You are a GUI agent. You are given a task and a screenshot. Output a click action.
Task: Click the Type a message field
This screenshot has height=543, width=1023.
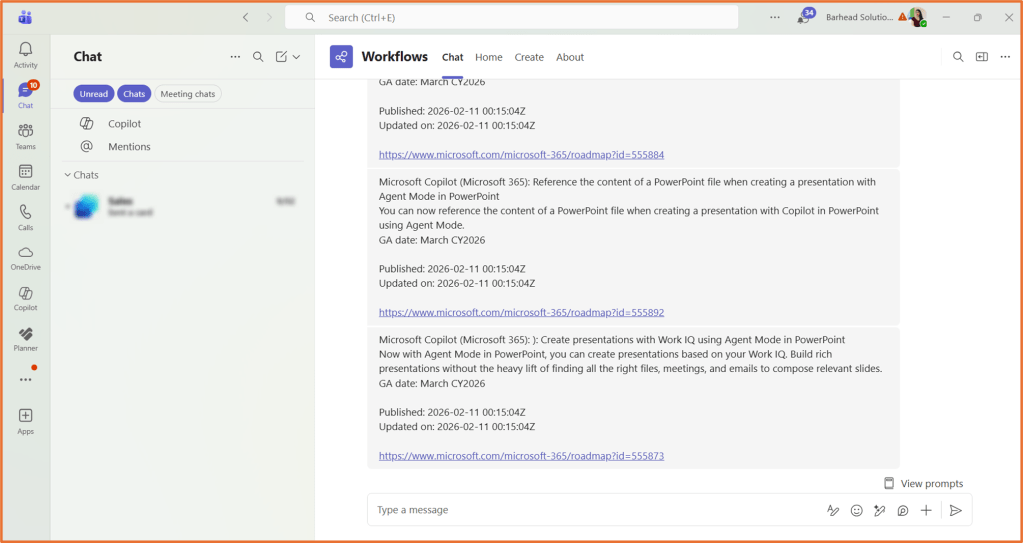[590, 510]
